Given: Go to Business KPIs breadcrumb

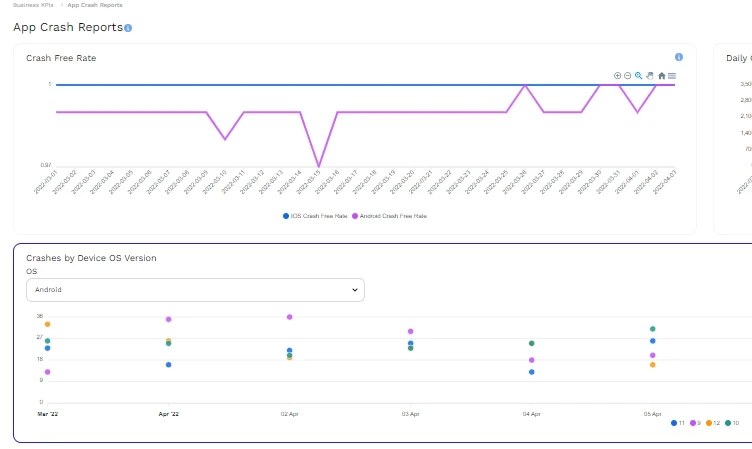Looking at the screenshot, I should (x=33, y=5).
